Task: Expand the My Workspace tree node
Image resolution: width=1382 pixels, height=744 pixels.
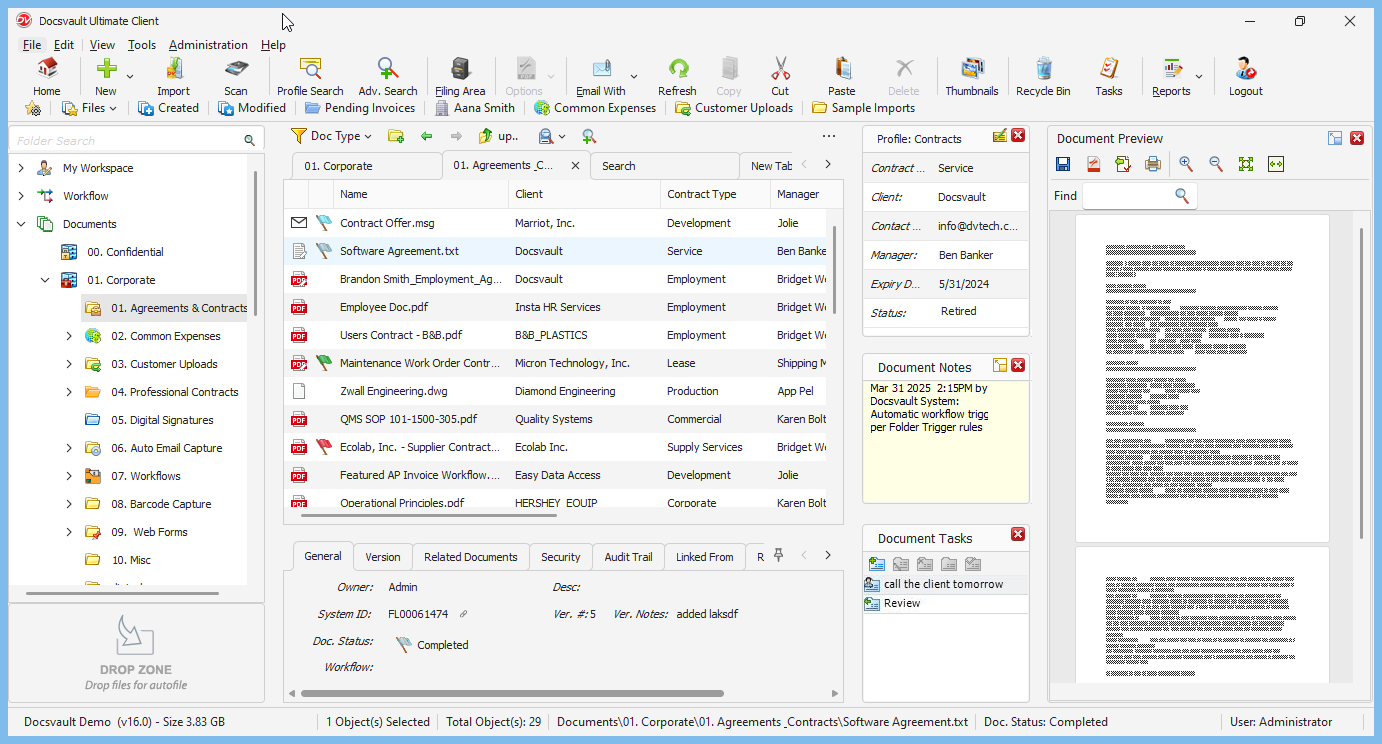Action: click(x=21, y=168)
